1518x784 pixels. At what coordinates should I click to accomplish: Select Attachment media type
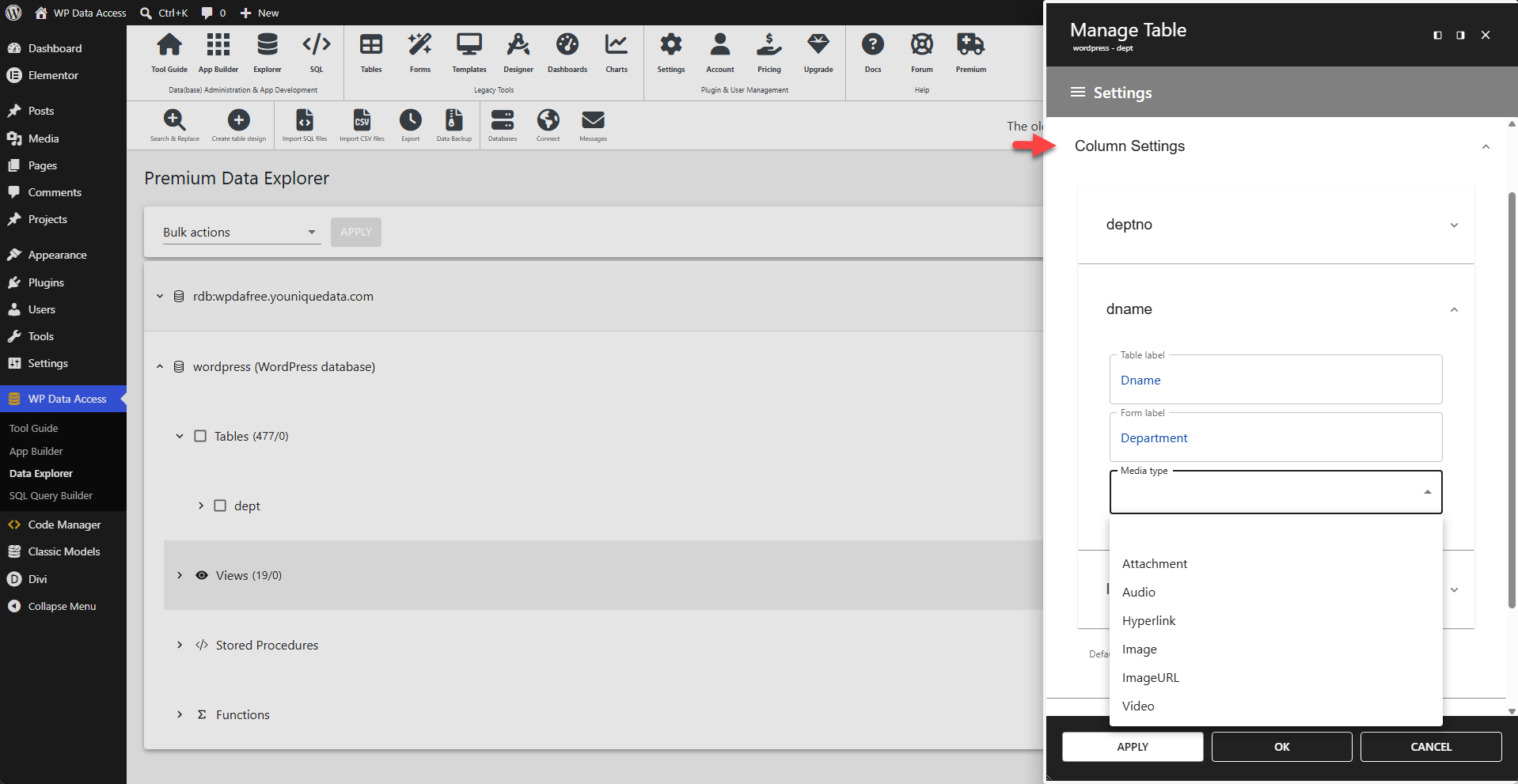(1276, 563)
